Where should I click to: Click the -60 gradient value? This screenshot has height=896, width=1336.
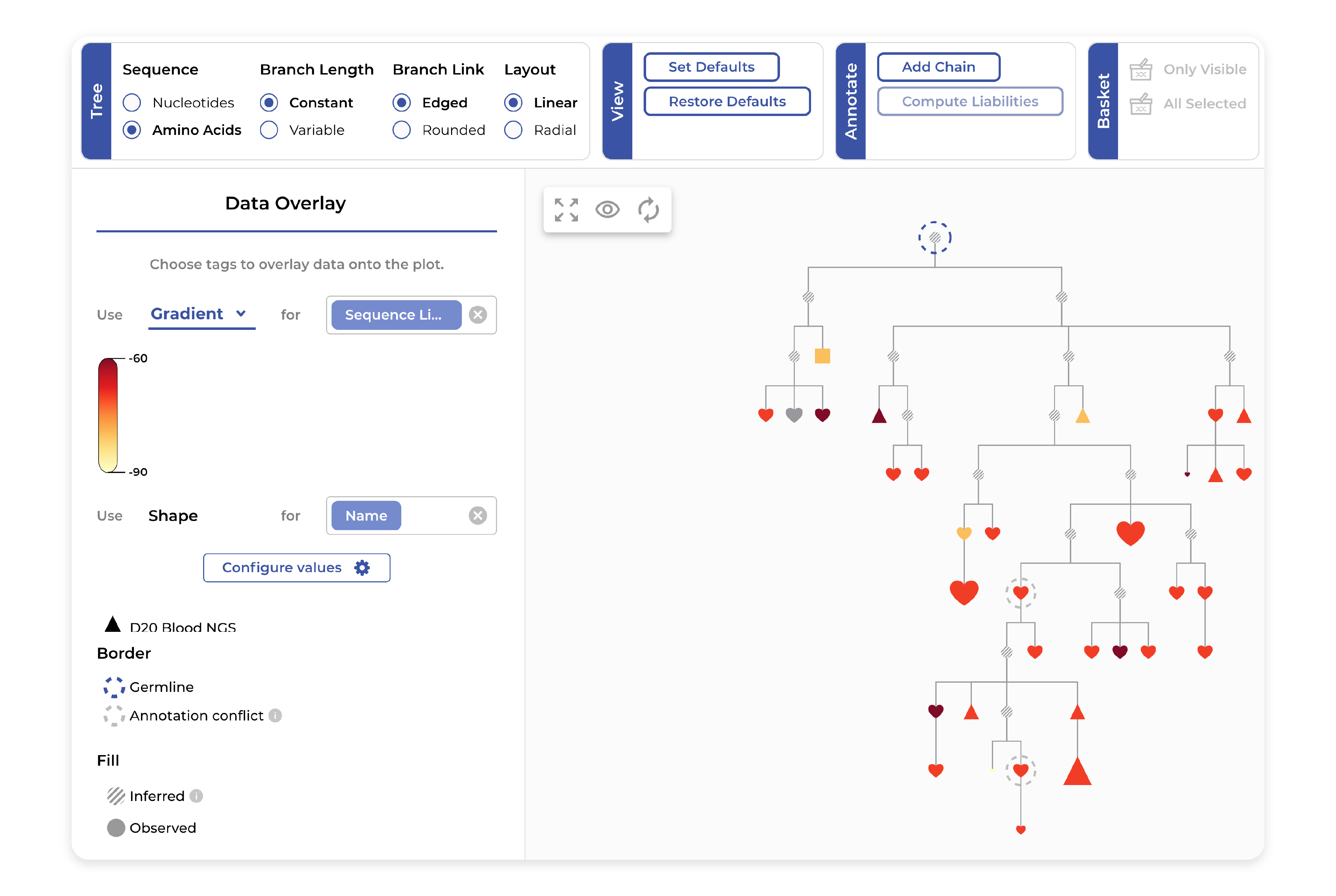[x=138, y=358]
